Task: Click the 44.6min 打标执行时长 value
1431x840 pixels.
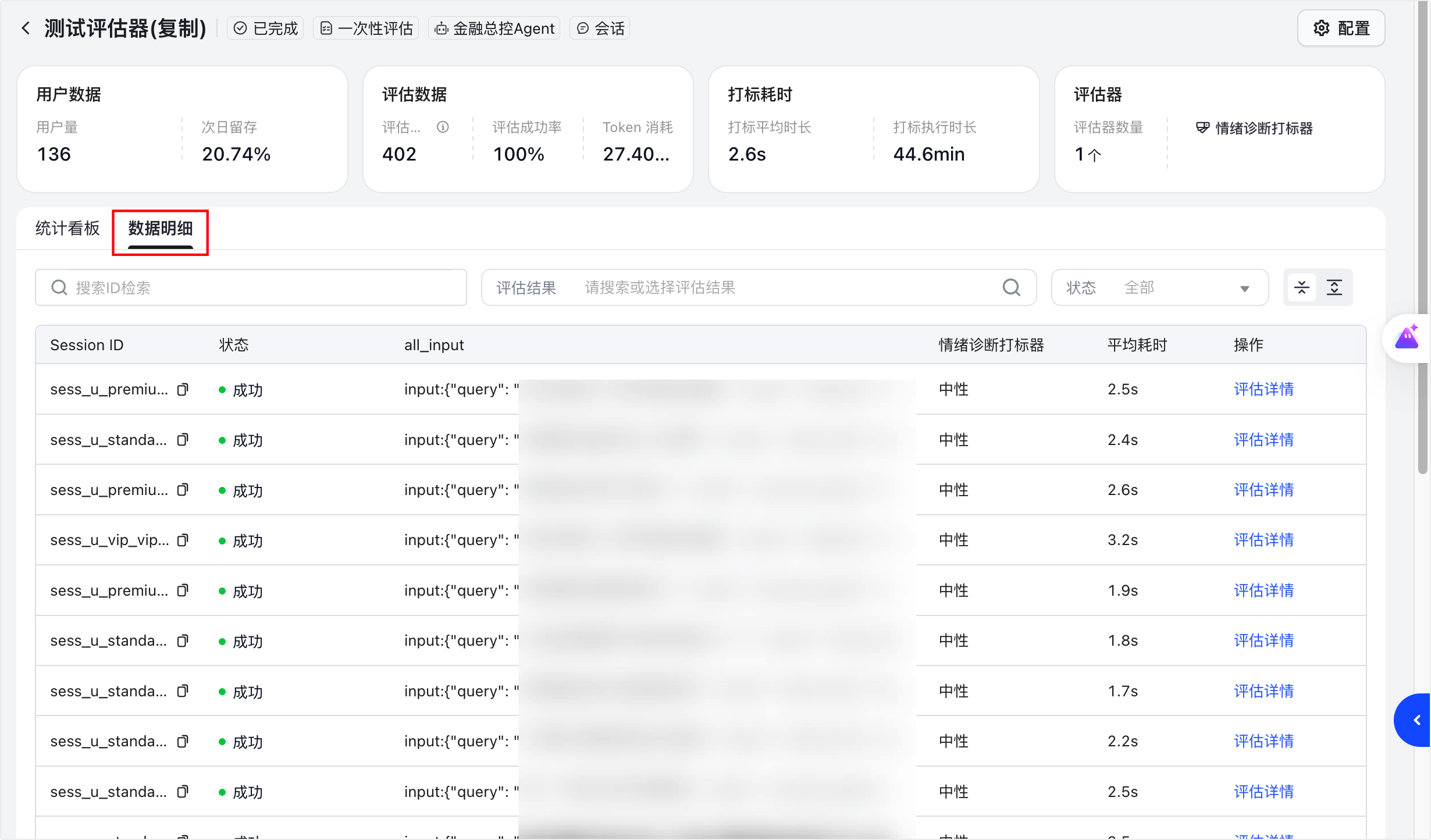Action: click(929, 154)
